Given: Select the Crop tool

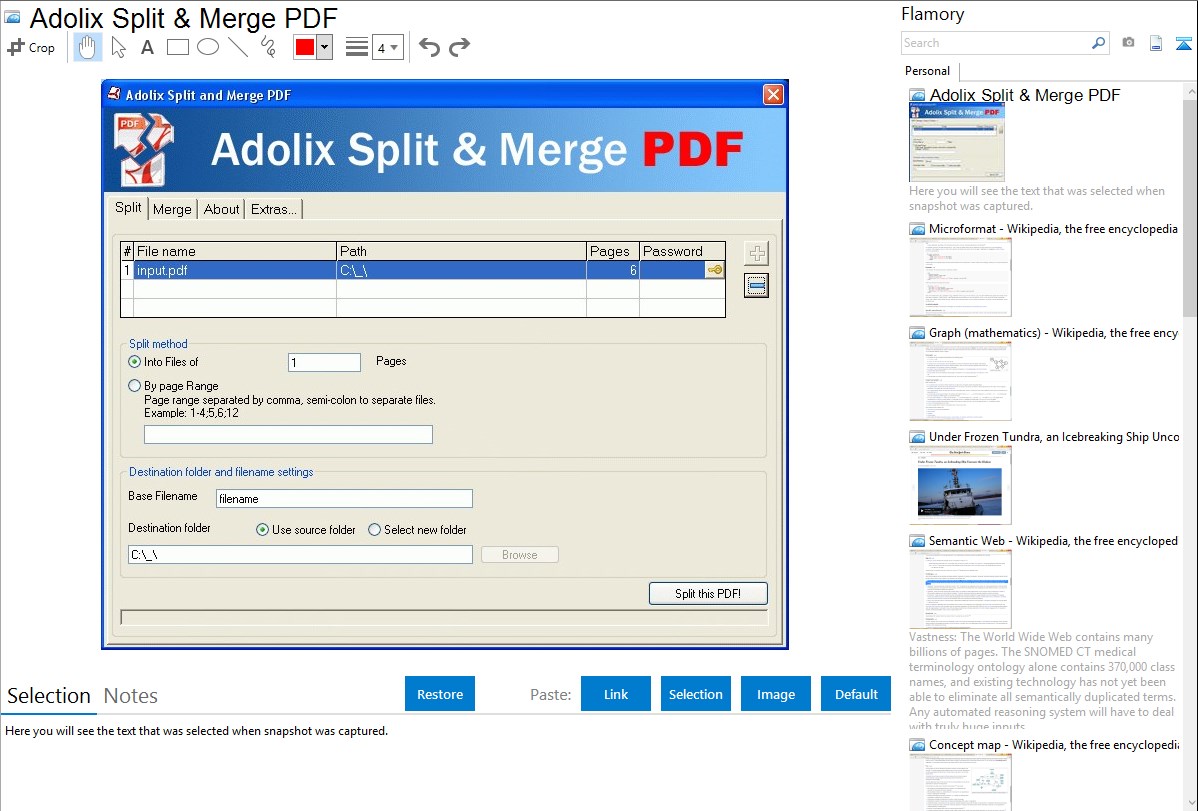Looking at the screenshot, I should [x=31, y=47].
